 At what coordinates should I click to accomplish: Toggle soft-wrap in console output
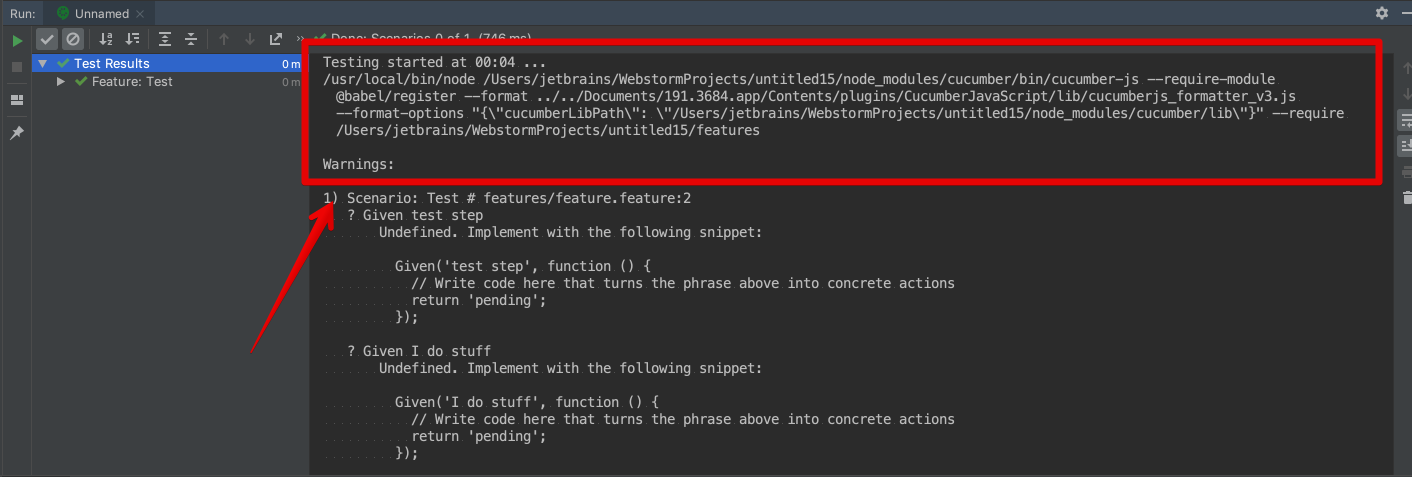click(x=1405, y=120)
